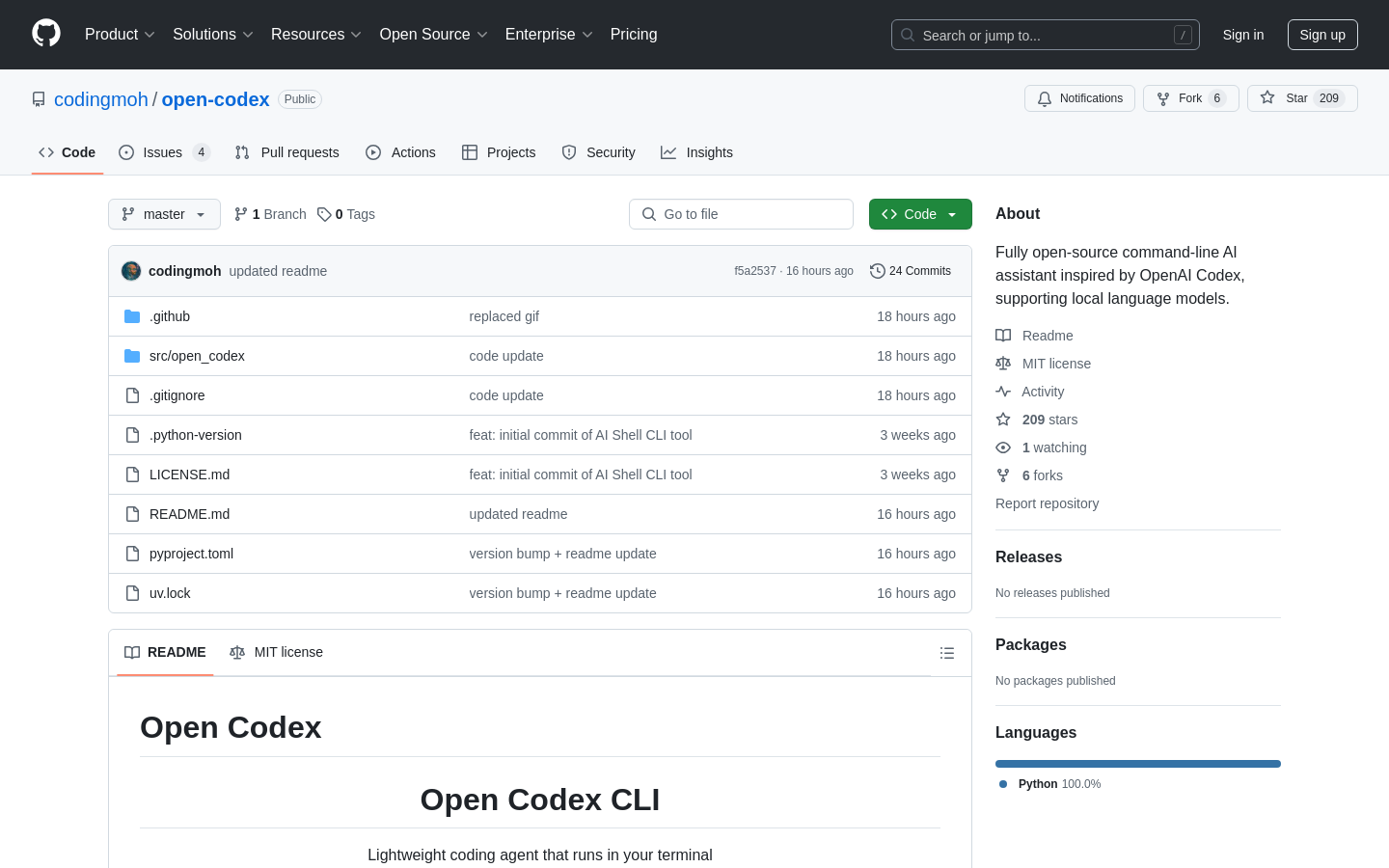Screen dimensions: 1389x868
Task: Click the .python-version file icon
Action: [132, 435]
